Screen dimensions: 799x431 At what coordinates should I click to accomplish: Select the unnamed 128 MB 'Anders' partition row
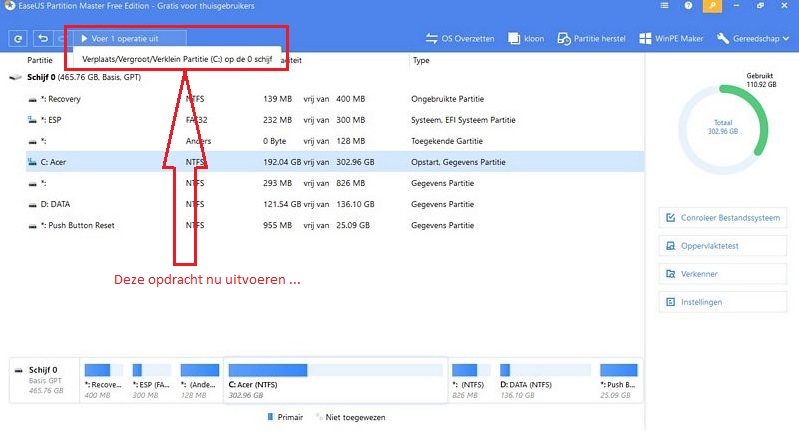(x=335, y=141)
